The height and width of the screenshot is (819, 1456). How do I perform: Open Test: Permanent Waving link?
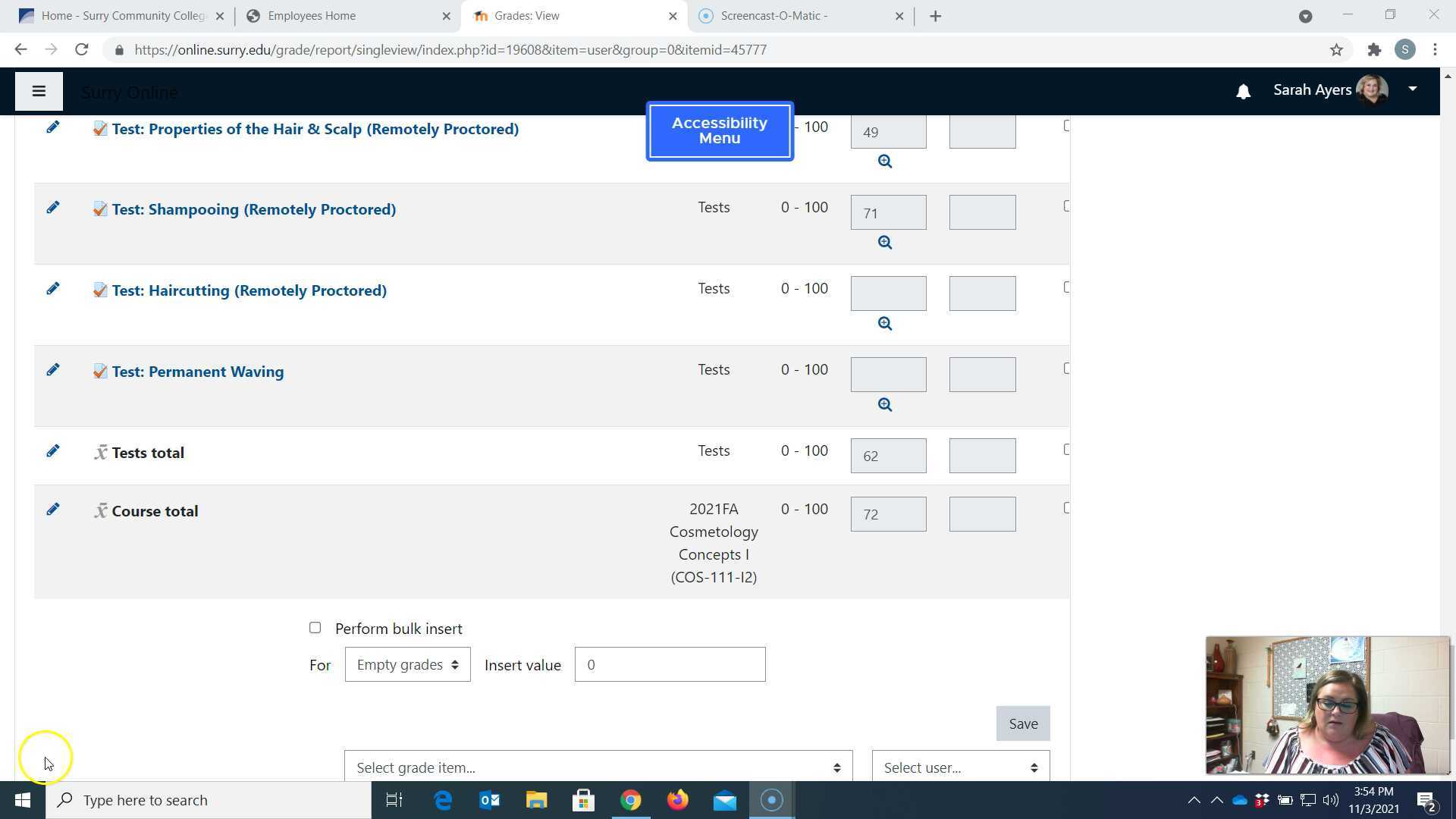[197, 372]
